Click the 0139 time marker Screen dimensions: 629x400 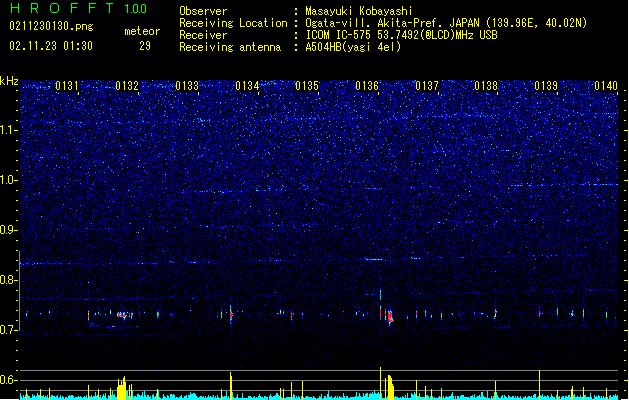click(x=546, y=86)
